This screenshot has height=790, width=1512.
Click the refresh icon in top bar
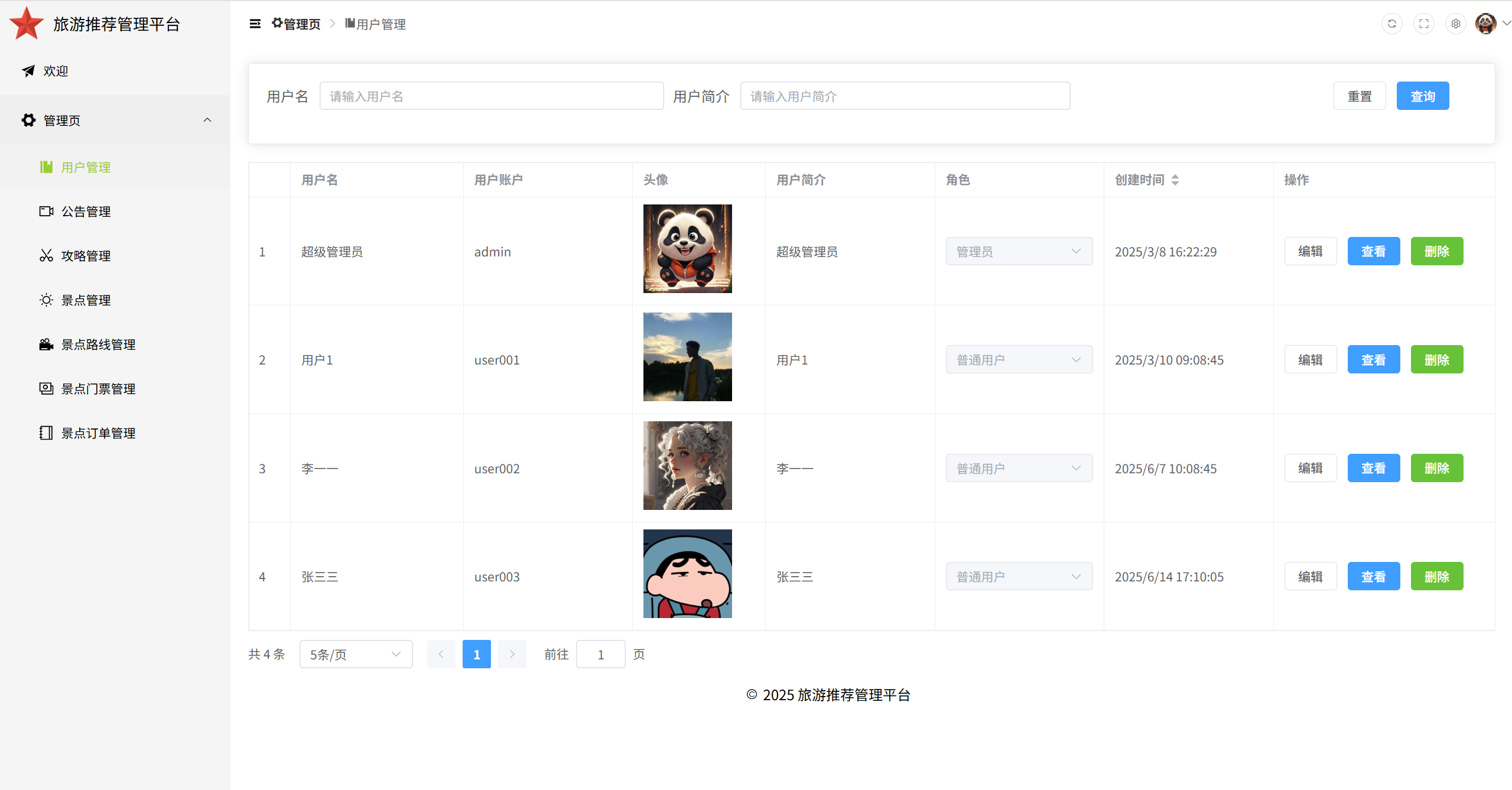tap(1391, 24)
